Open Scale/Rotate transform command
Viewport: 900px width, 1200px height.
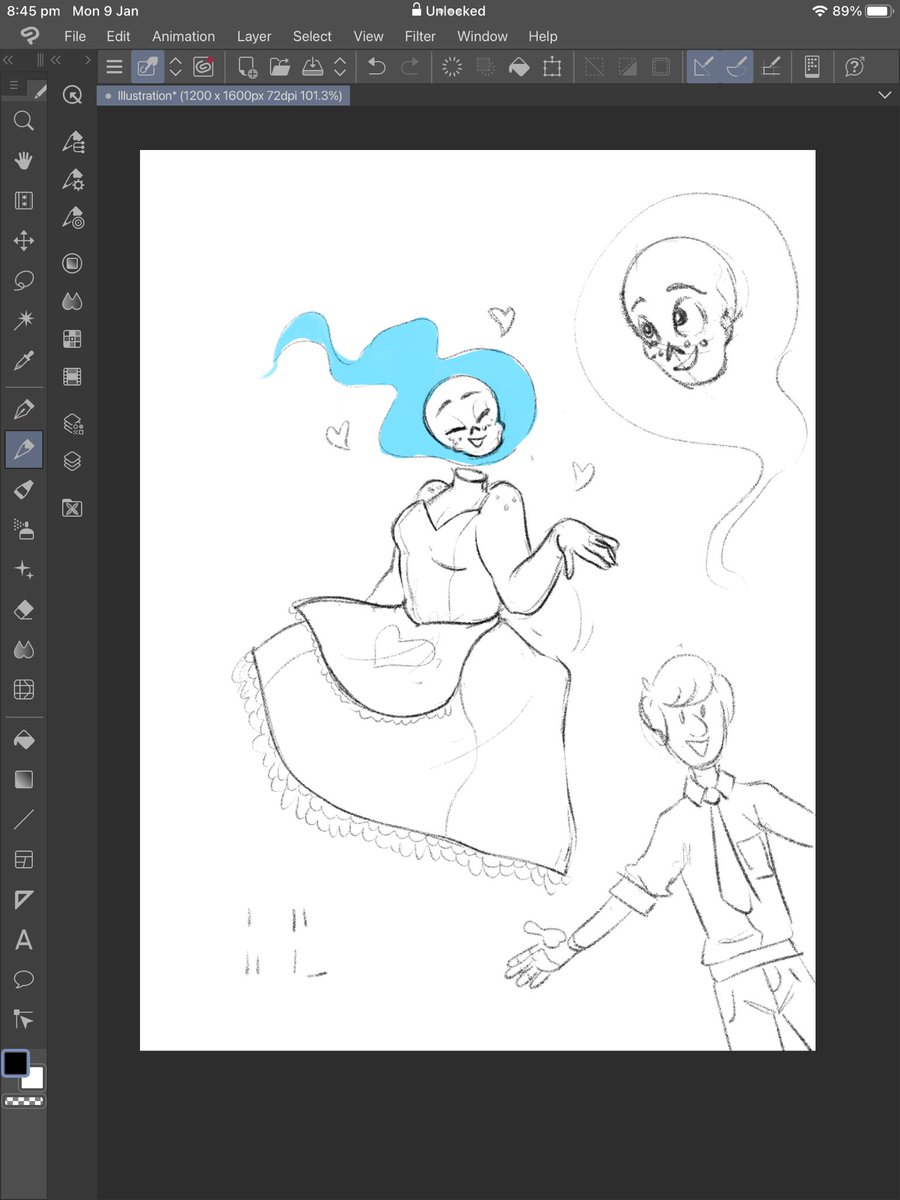click(551, 68)
